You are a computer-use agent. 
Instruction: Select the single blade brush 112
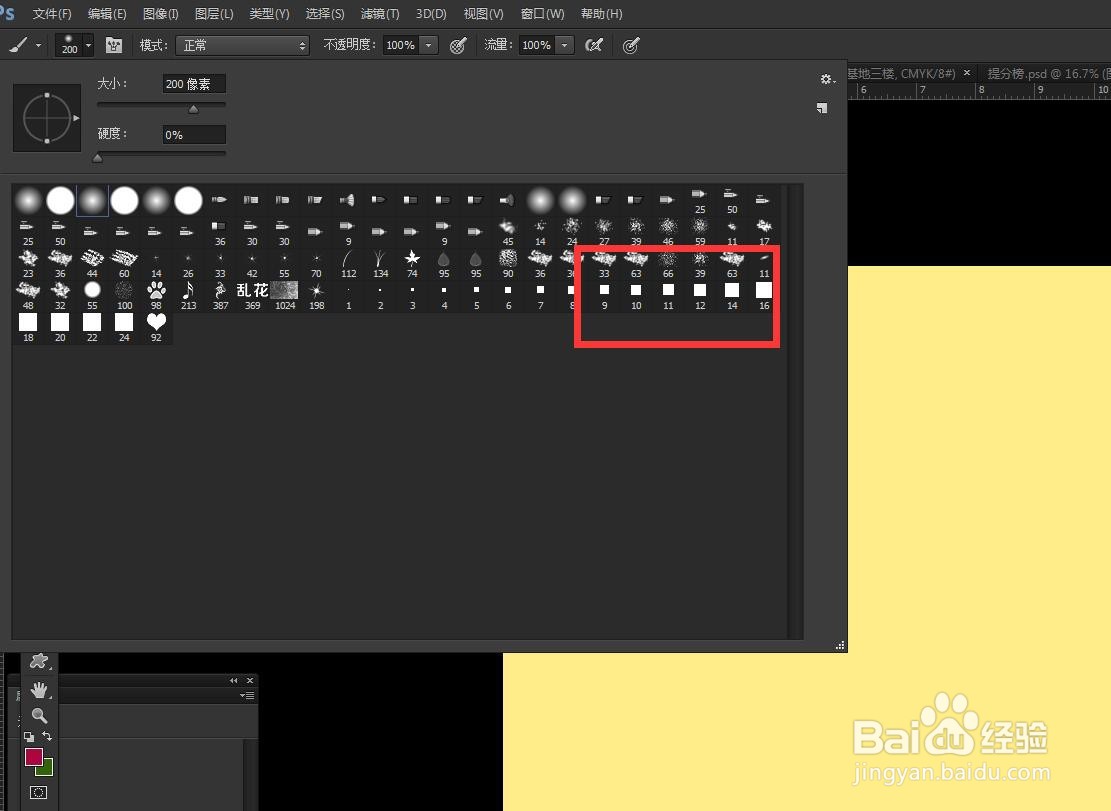click(x=349, y=263)
